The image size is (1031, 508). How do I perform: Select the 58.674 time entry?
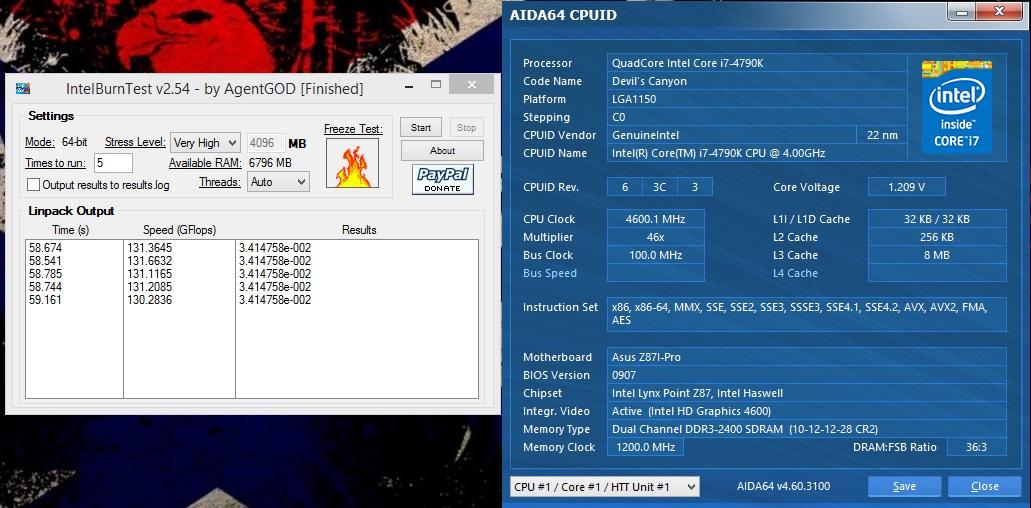click(43, 248)
